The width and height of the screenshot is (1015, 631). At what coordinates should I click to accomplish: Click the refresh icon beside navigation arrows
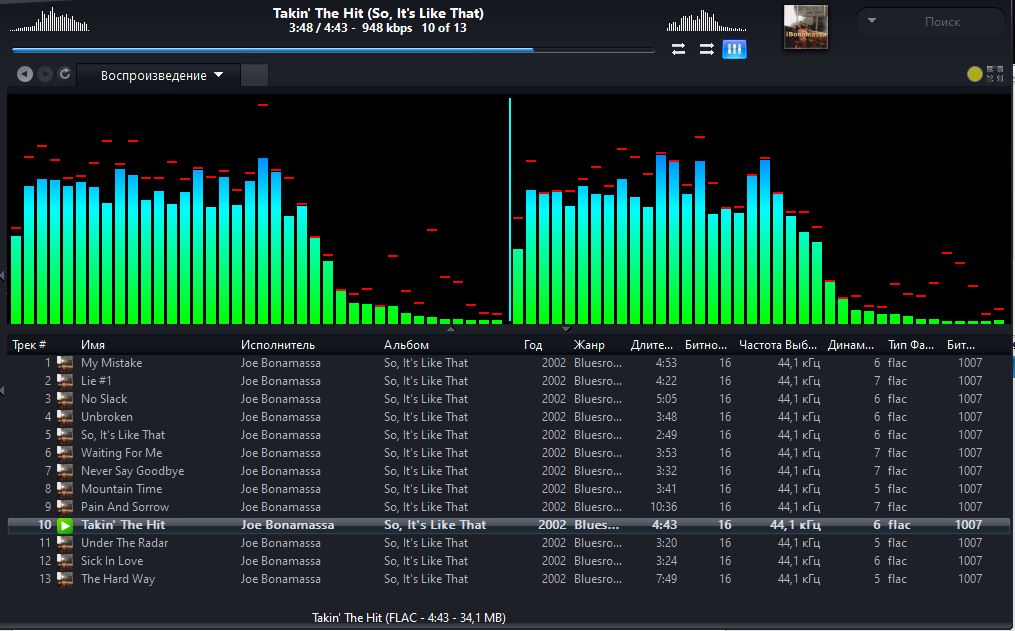pos(65,74)
